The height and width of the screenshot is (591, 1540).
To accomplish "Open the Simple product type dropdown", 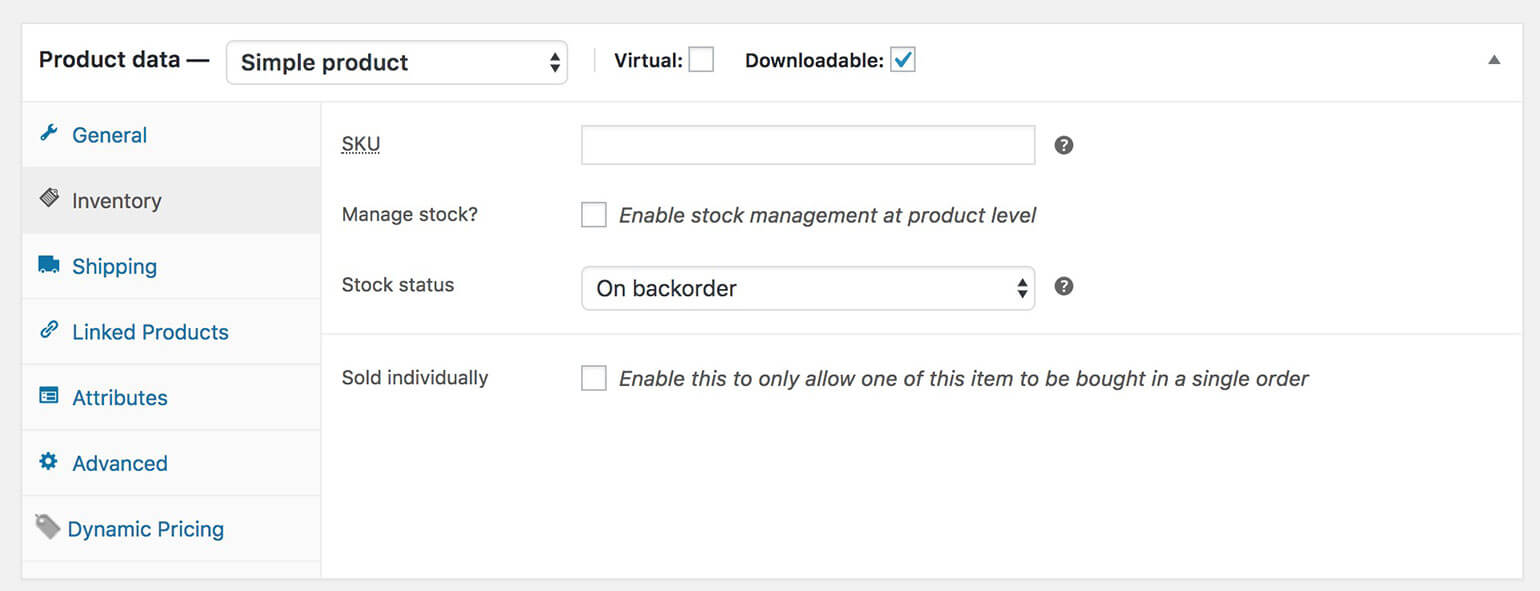I will point(397,62).
